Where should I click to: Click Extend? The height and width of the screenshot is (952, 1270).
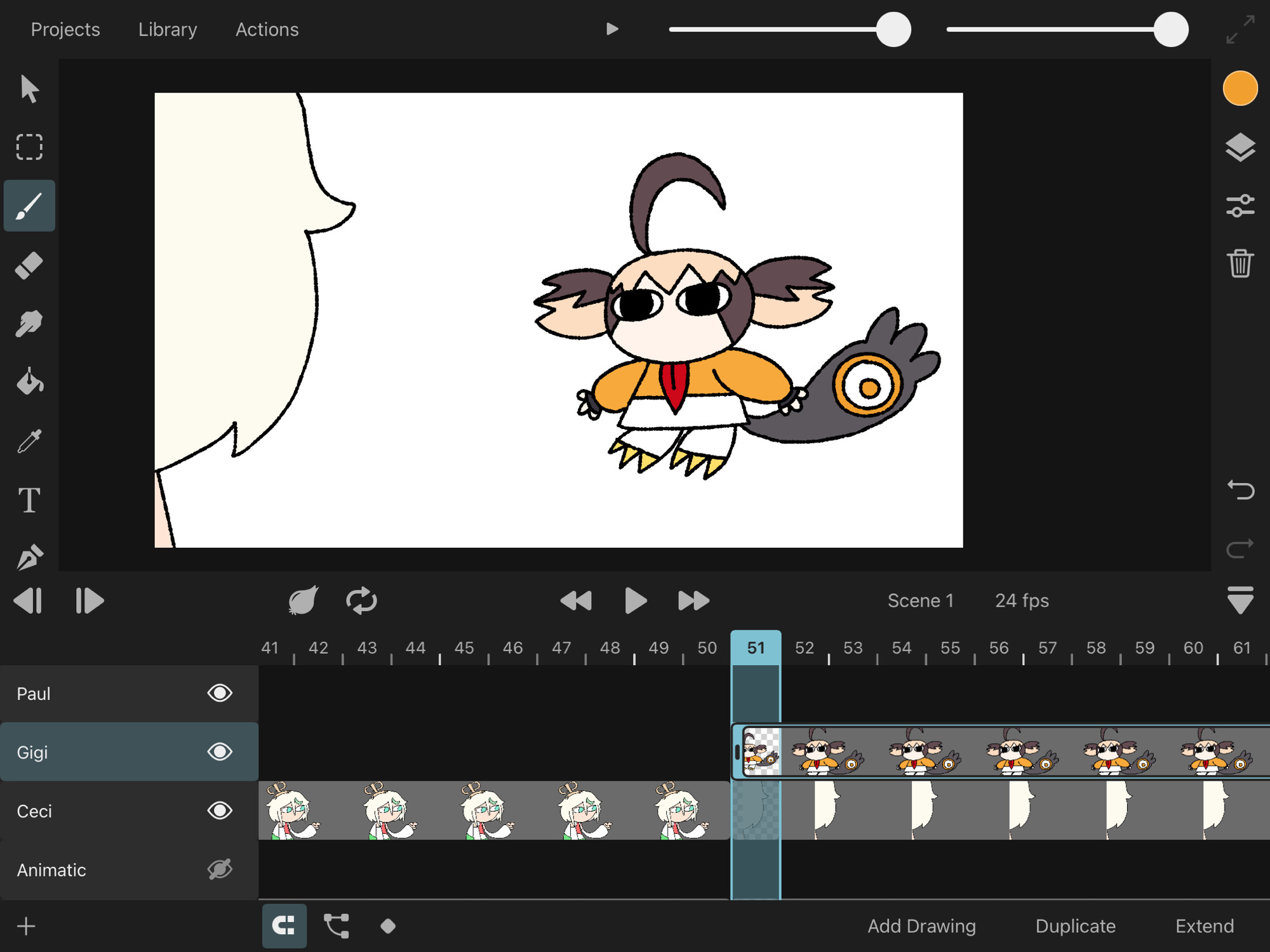click(1205, 926)
